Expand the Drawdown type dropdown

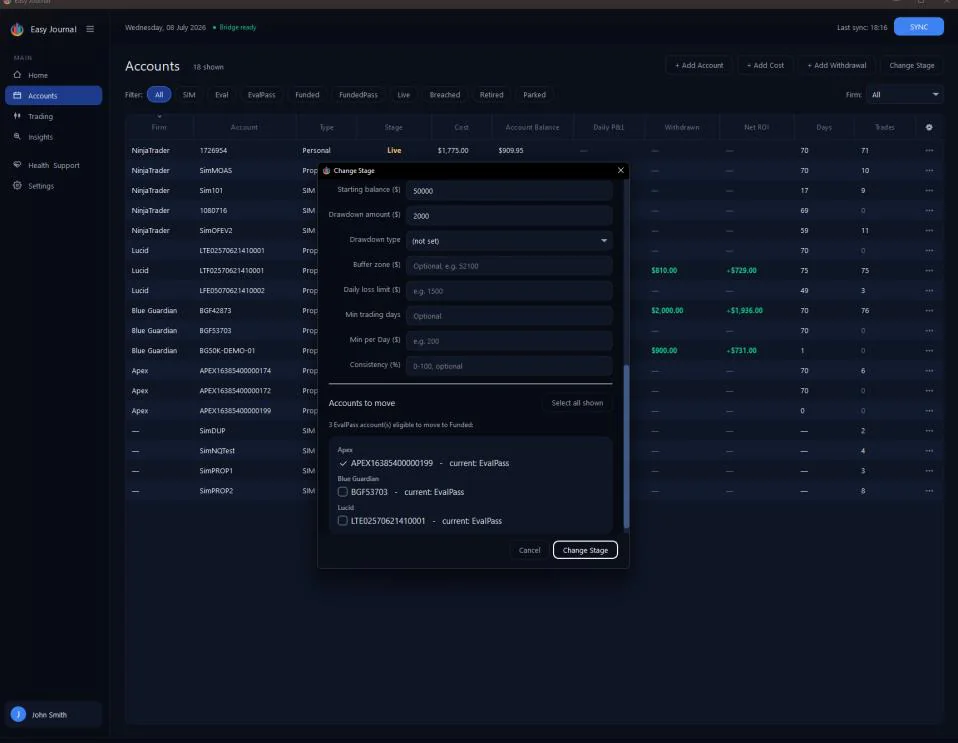pos(509,241)
